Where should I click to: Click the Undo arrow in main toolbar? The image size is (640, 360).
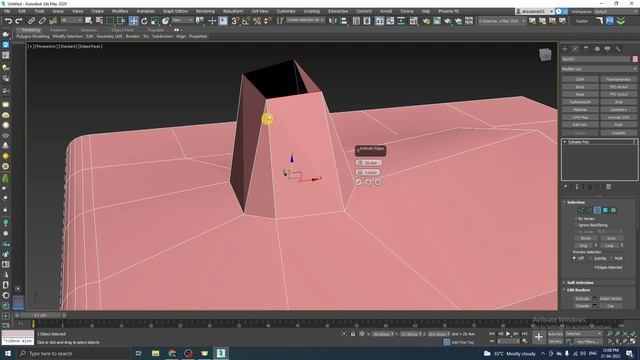[x=8, y=21]
